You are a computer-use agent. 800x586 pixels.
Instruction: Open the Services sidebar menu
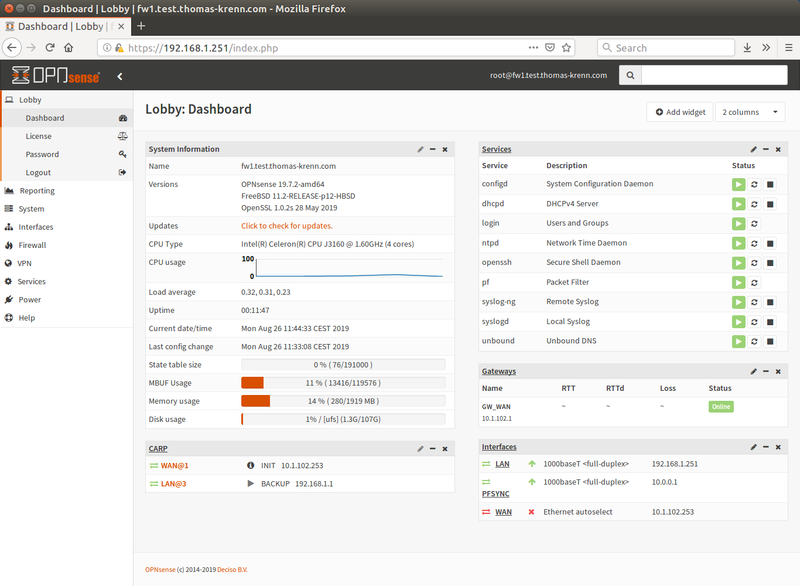pos(66,282)
